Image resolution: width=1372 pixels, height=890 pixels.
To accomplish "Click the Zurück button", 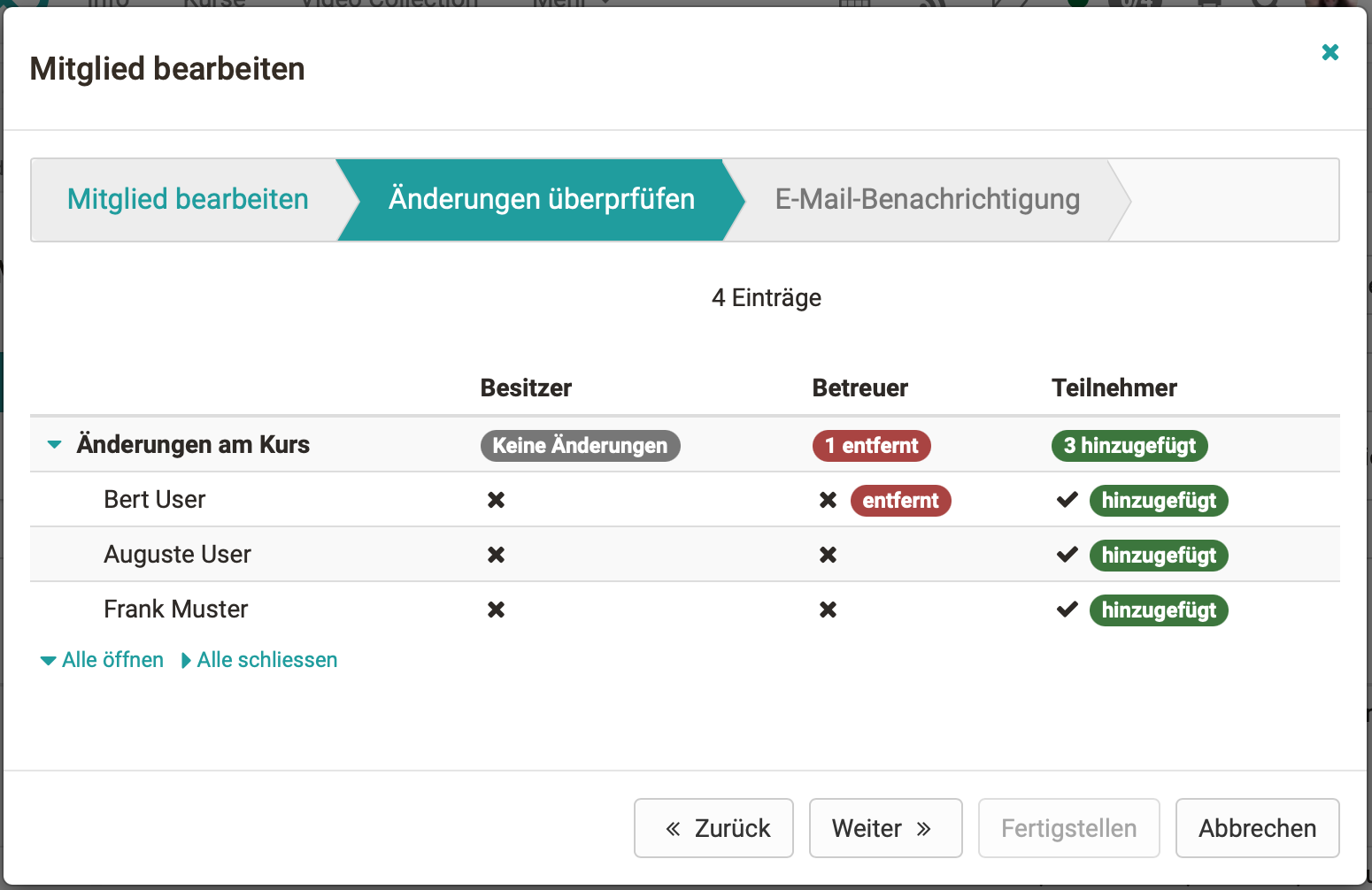I will point(713,828).
